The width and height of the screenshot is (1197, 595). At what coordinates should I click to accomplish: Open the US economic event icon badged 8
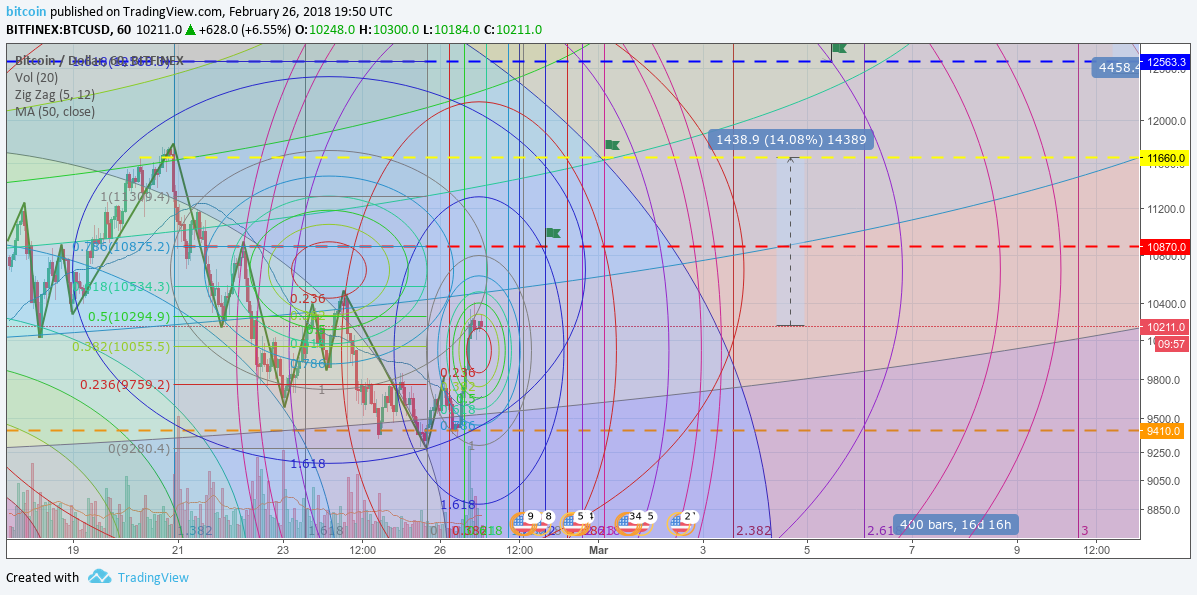click(543, 522)
